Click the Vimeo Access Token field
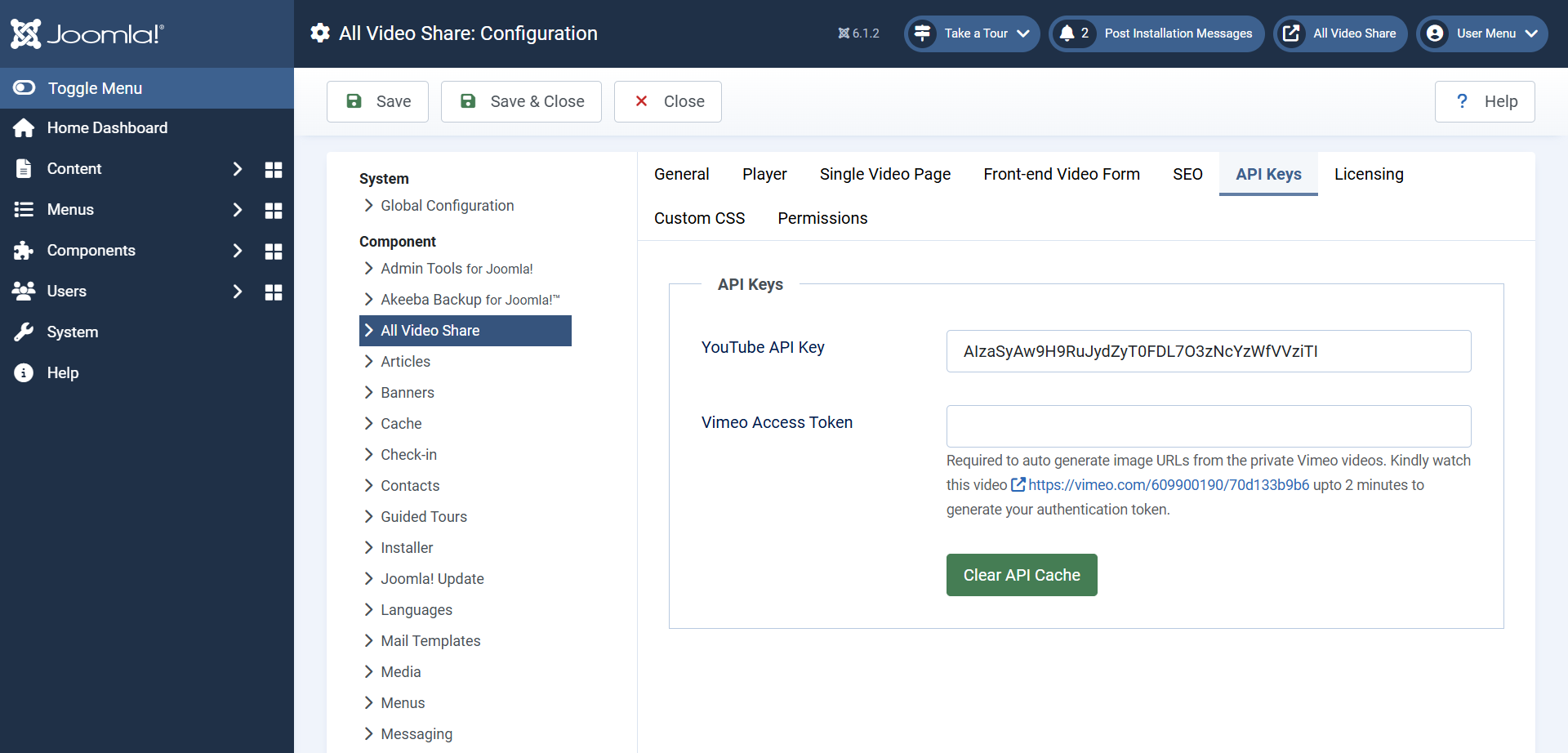 1209,426
